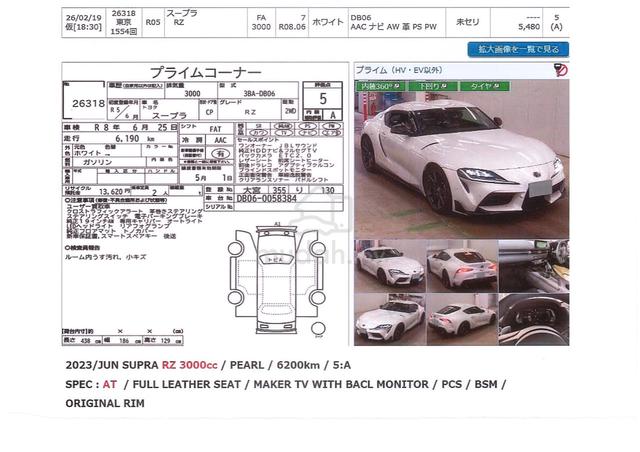Click the header date 26/02/19 cell
The image size is (640, 452).
point(84,22)
